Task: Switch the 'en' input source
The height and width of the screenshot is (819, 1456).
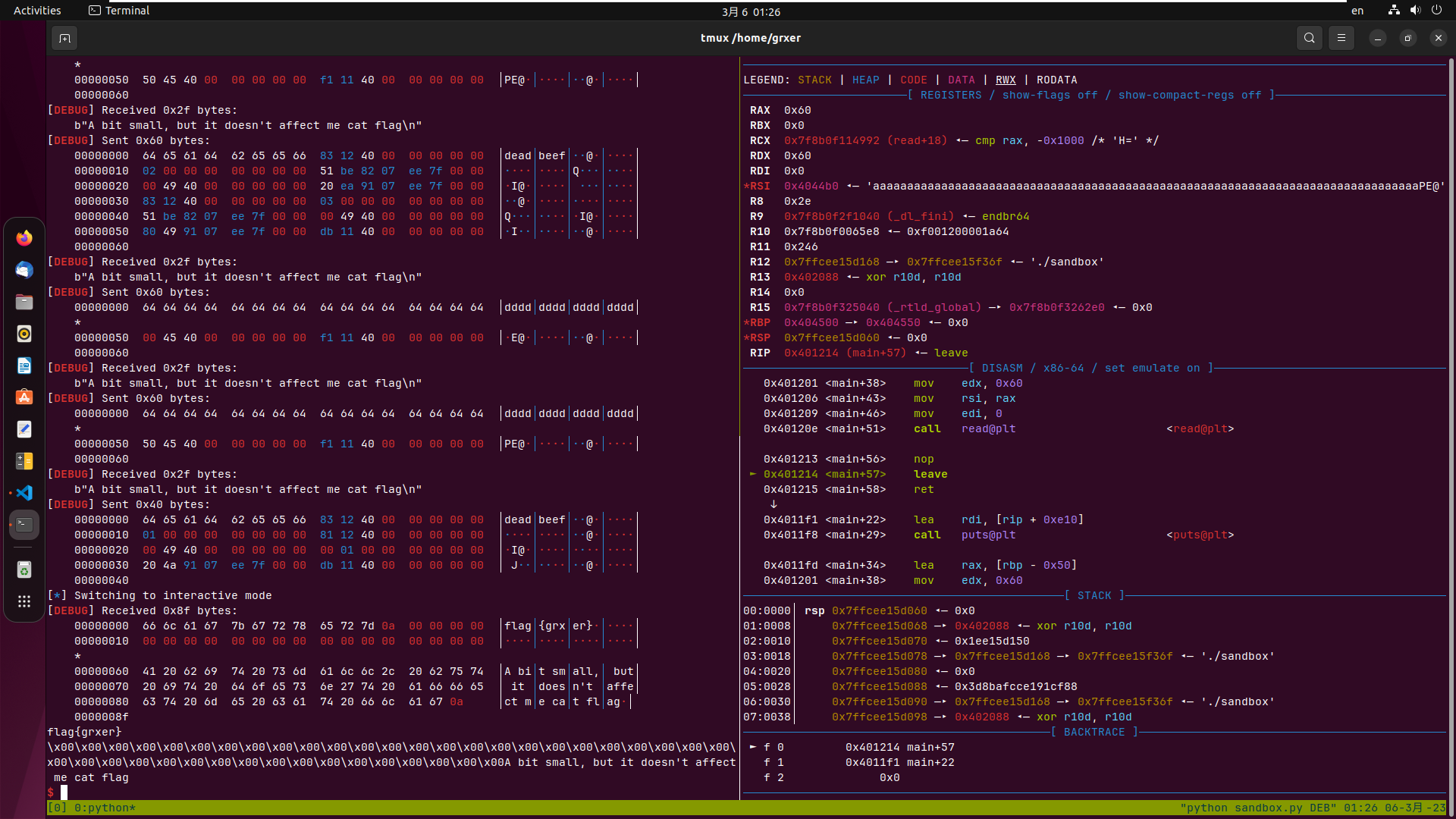Action: pos(1357,11)
